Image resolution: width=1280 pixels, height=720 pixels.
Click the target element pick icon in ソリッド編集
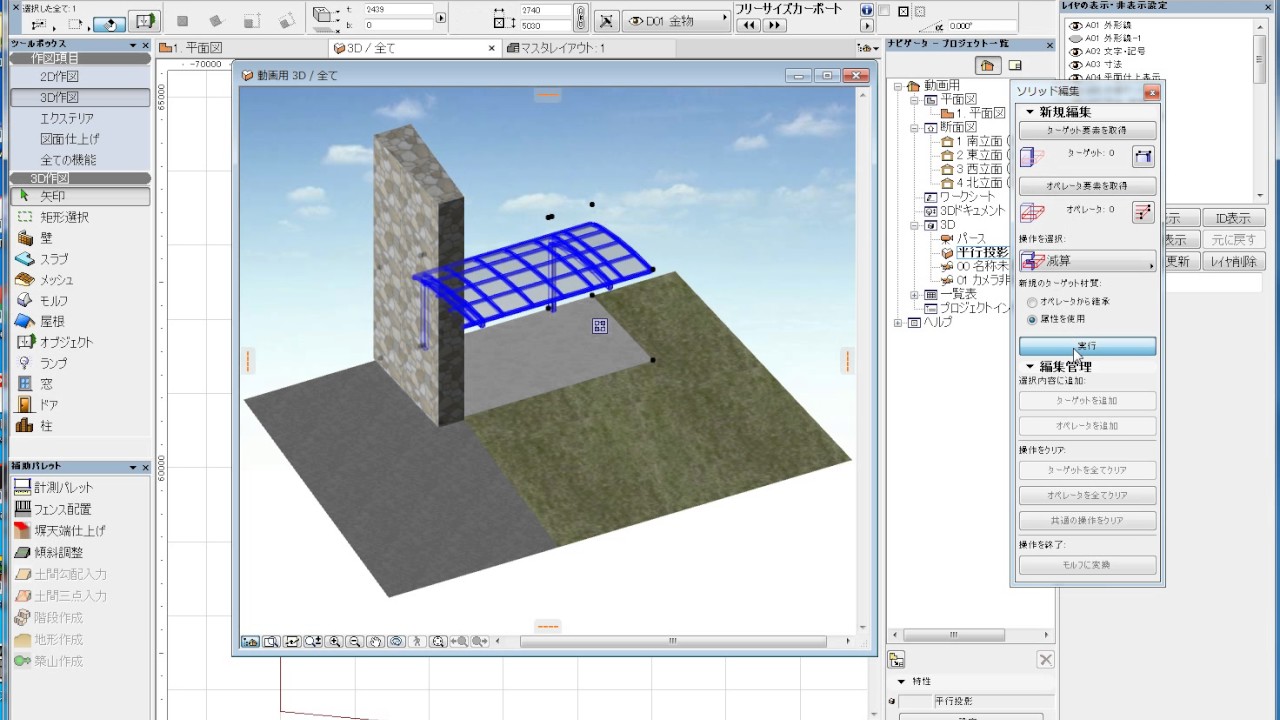(1143, 156)
